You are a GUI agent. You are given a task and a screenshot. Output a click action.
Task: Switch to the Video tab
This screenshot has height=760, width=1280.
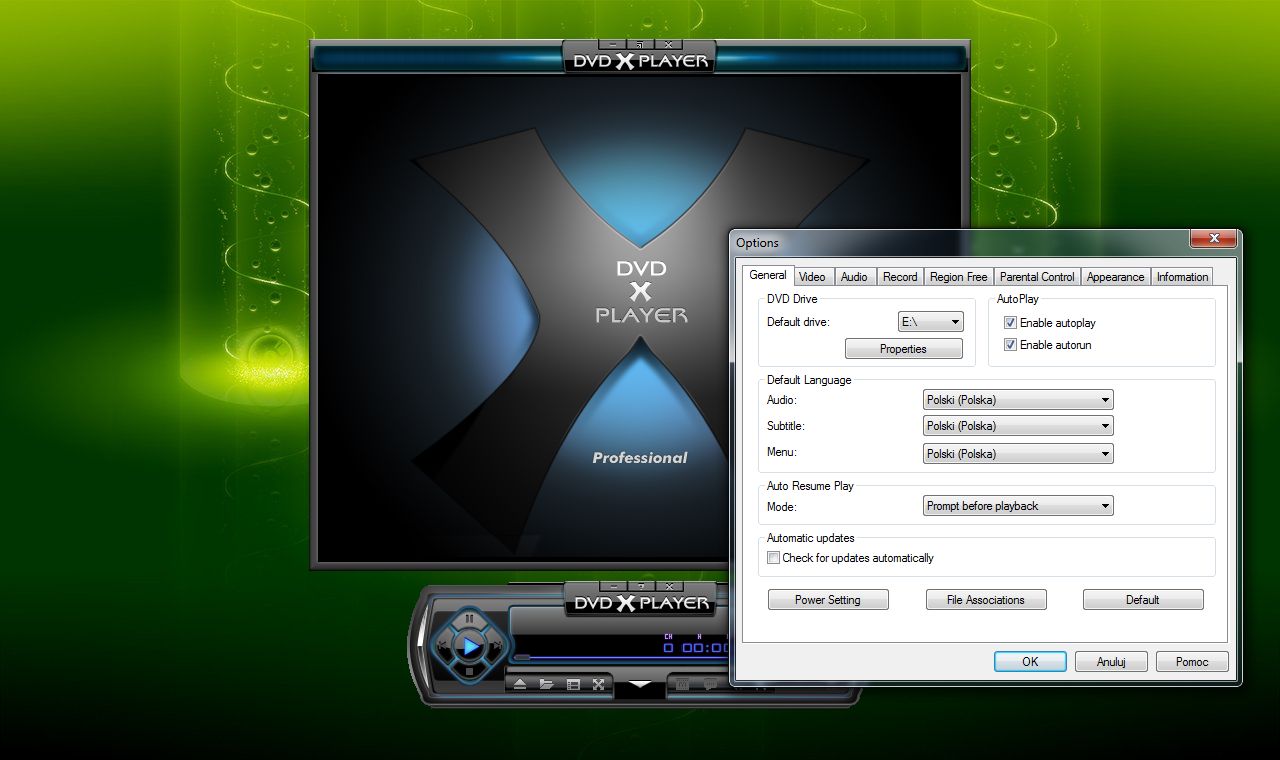point(812,277)
